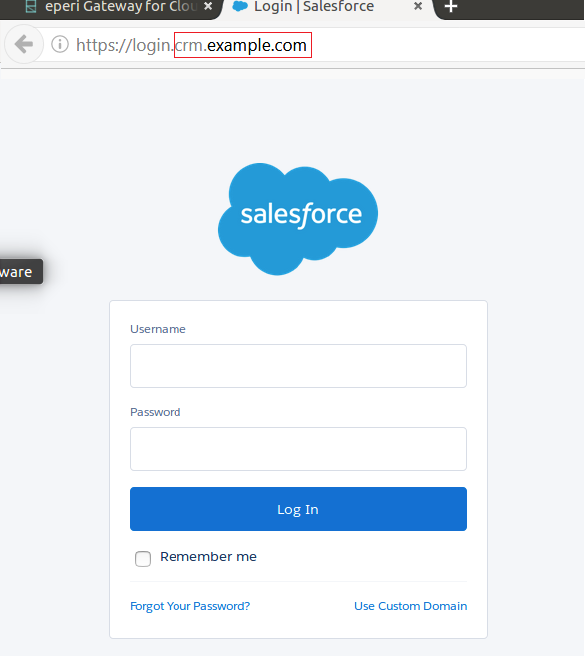Click the dark ware tooltip label
Viewport: 585px width, 656px height.
(x=21, y=272)
